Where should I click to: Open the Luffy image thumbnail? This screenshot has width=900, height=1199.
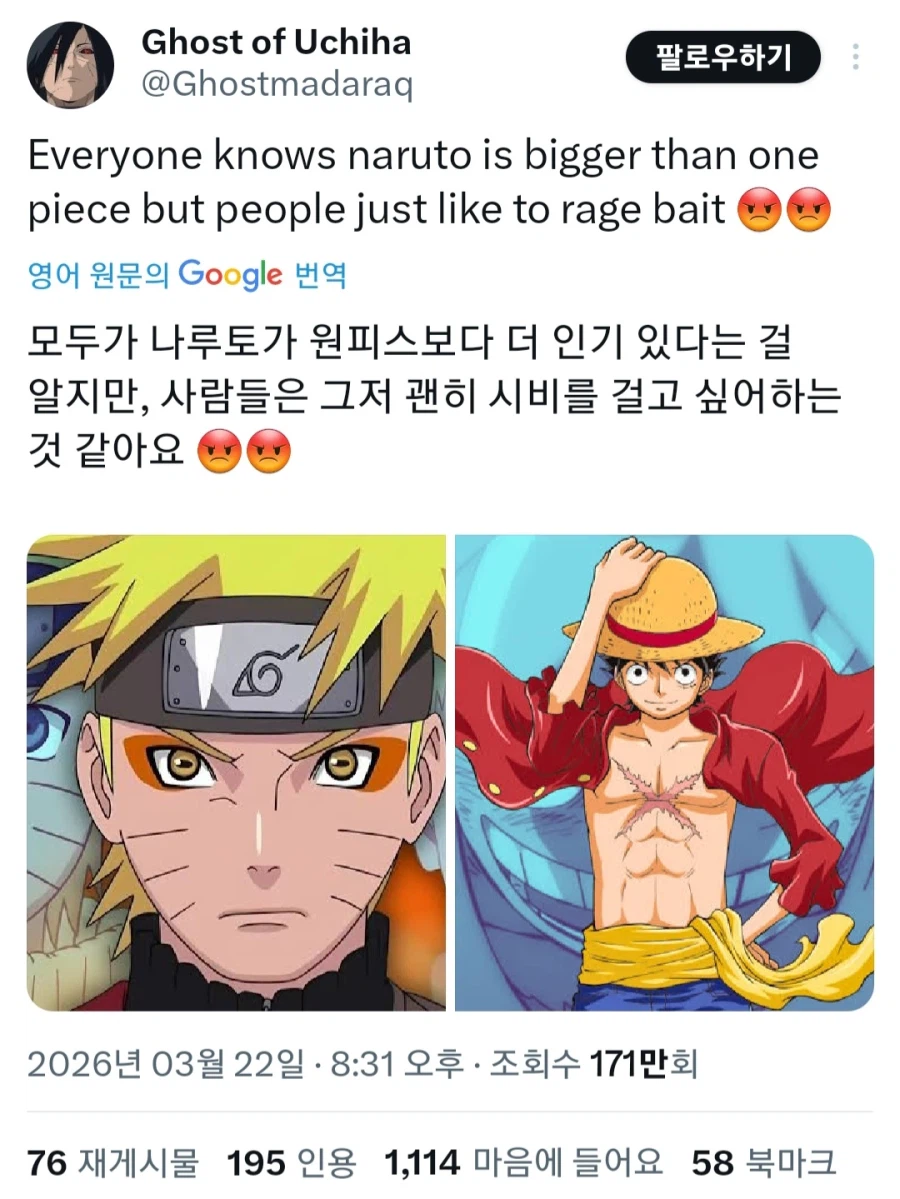click(664, 772)
